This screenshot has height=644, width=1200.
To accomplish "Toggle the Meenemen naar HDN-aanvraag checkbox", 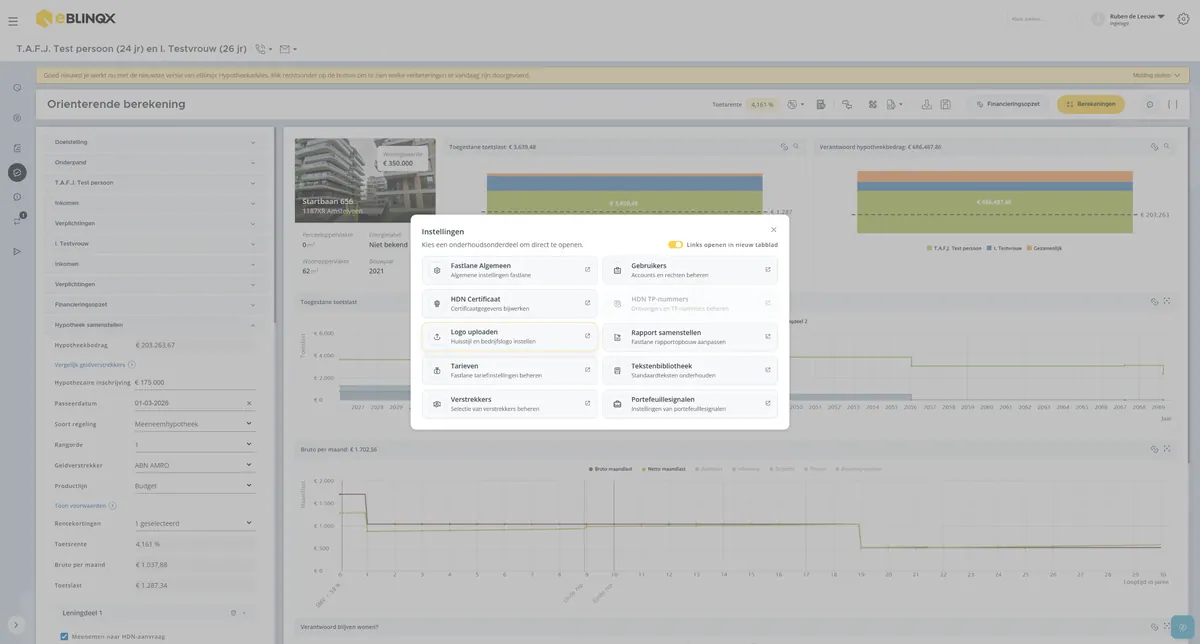I will (64, 636).
